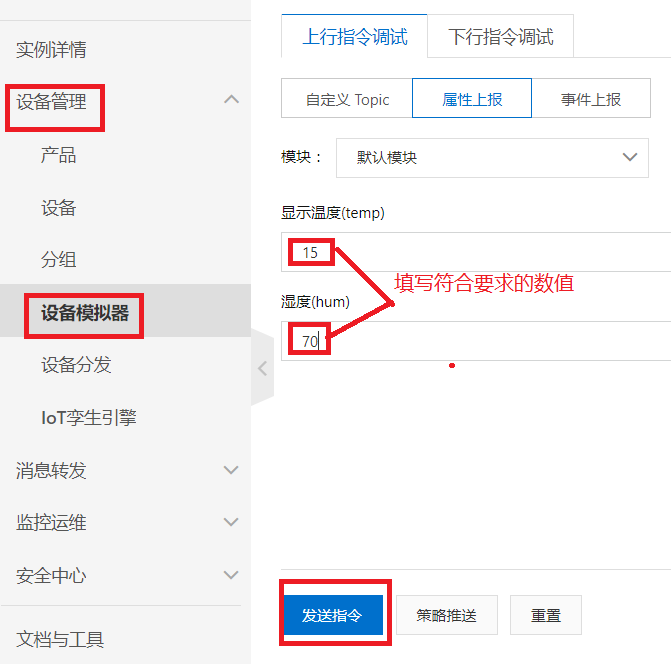Click the 策略推送 button
The height and width of the screenshot is (664, 671).
point(447,616)
